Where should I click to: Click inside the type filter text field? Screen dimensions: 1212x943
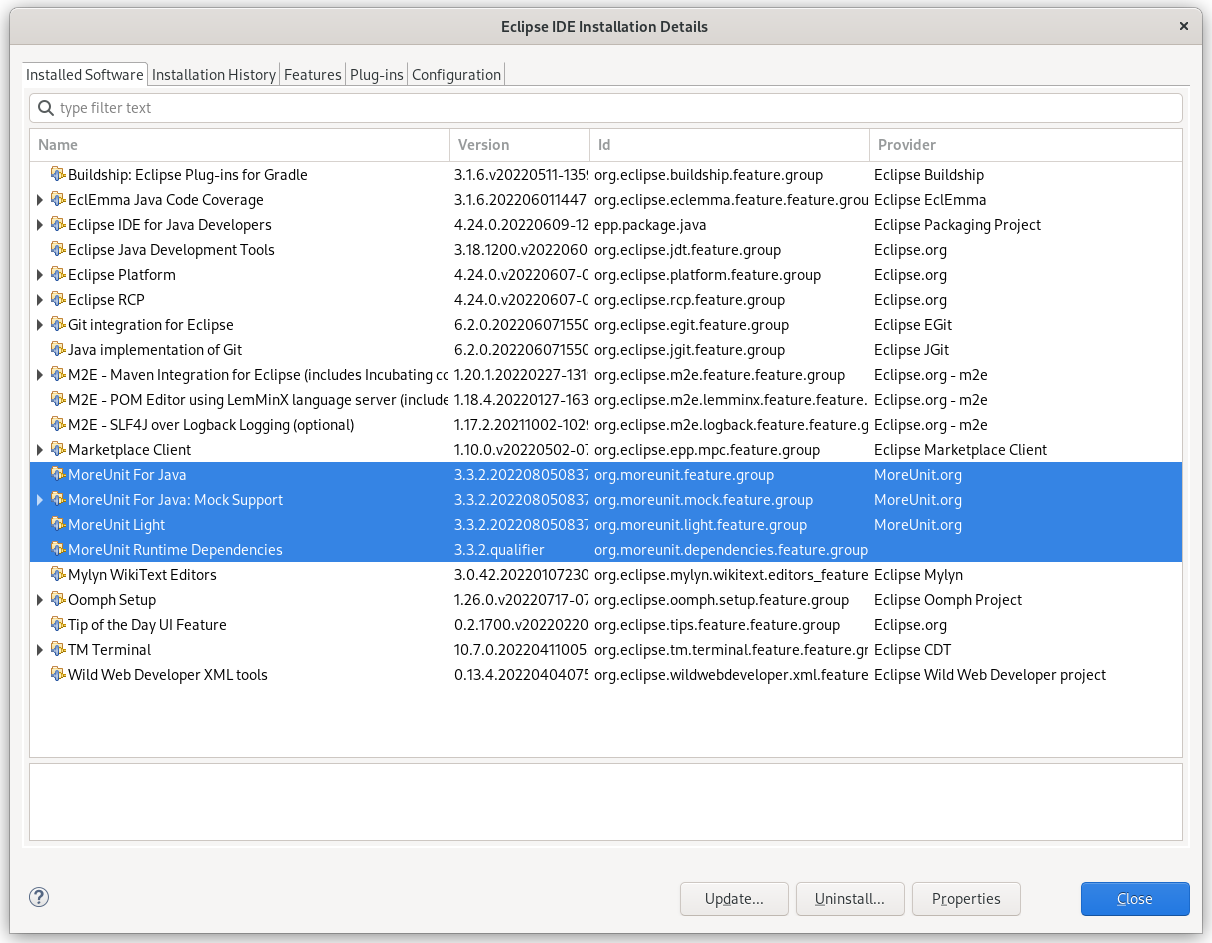point(300,107)
